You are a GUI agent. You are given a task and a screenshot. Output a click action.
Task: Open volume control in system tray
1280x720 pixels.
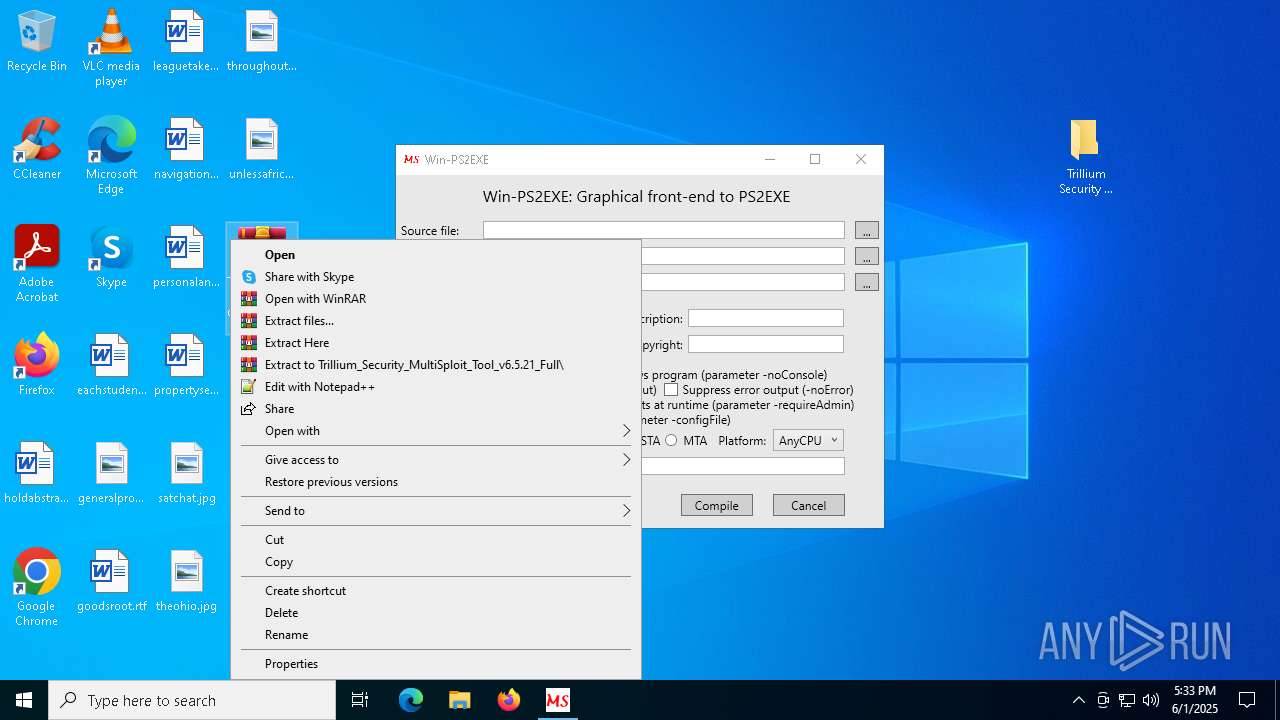1151,700
